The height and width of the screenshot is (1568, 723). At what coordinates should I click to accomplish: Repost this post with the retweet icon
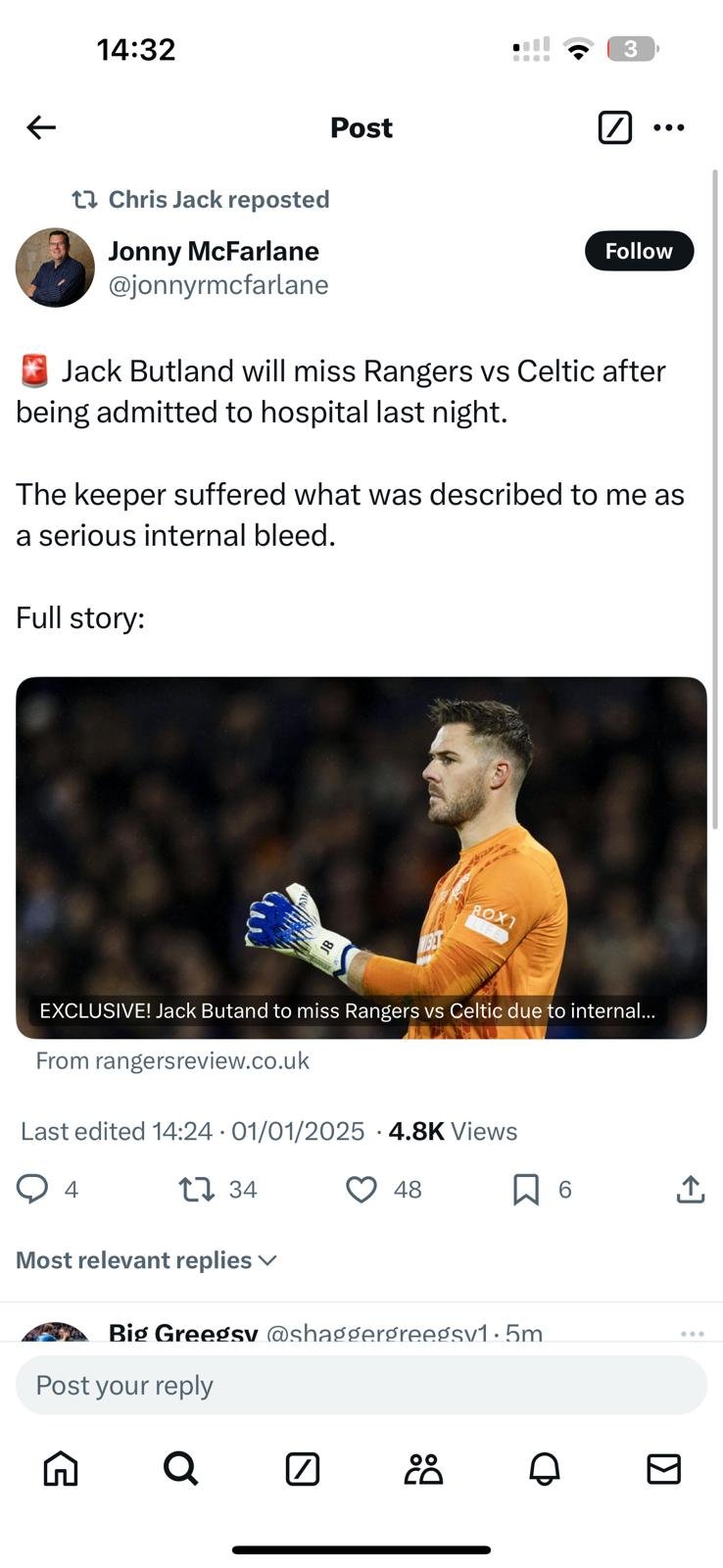(197, 1189)
